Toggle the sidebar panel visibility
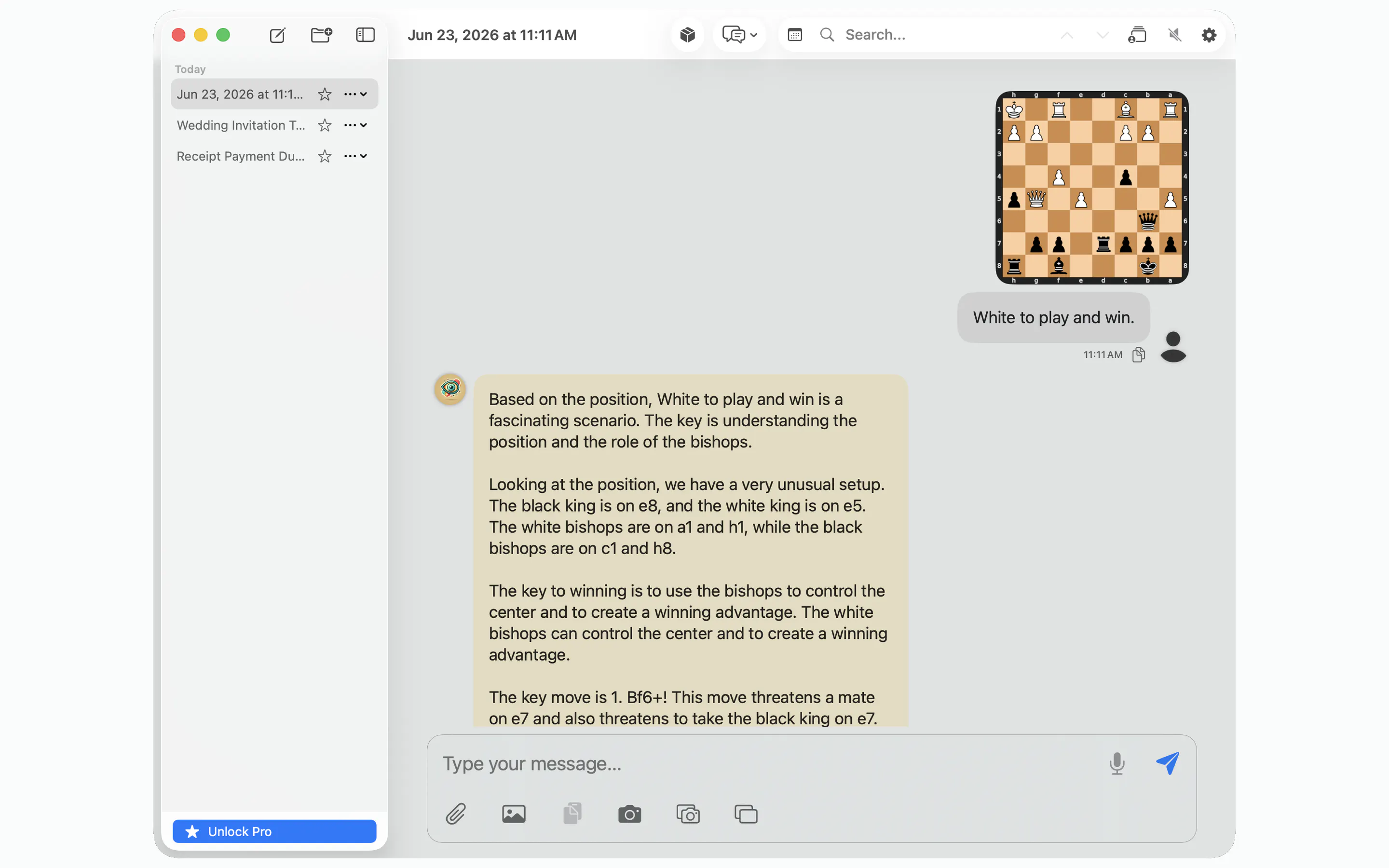Image resolution: width=1389 pixels, height=868 pixels. [365, 35]
